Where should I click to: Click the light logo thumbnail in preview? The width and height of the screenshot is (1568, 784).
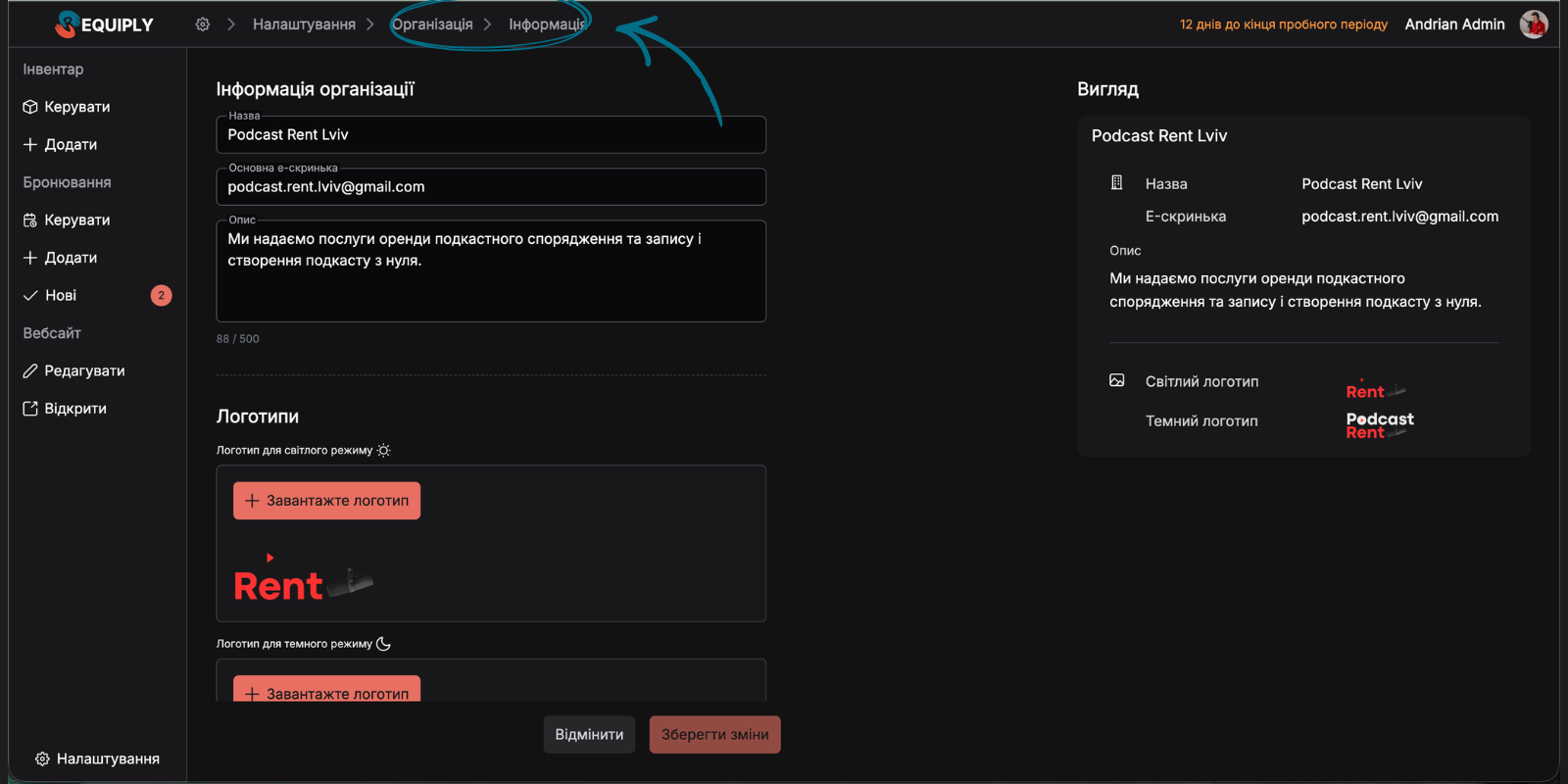click(1376, 390)
